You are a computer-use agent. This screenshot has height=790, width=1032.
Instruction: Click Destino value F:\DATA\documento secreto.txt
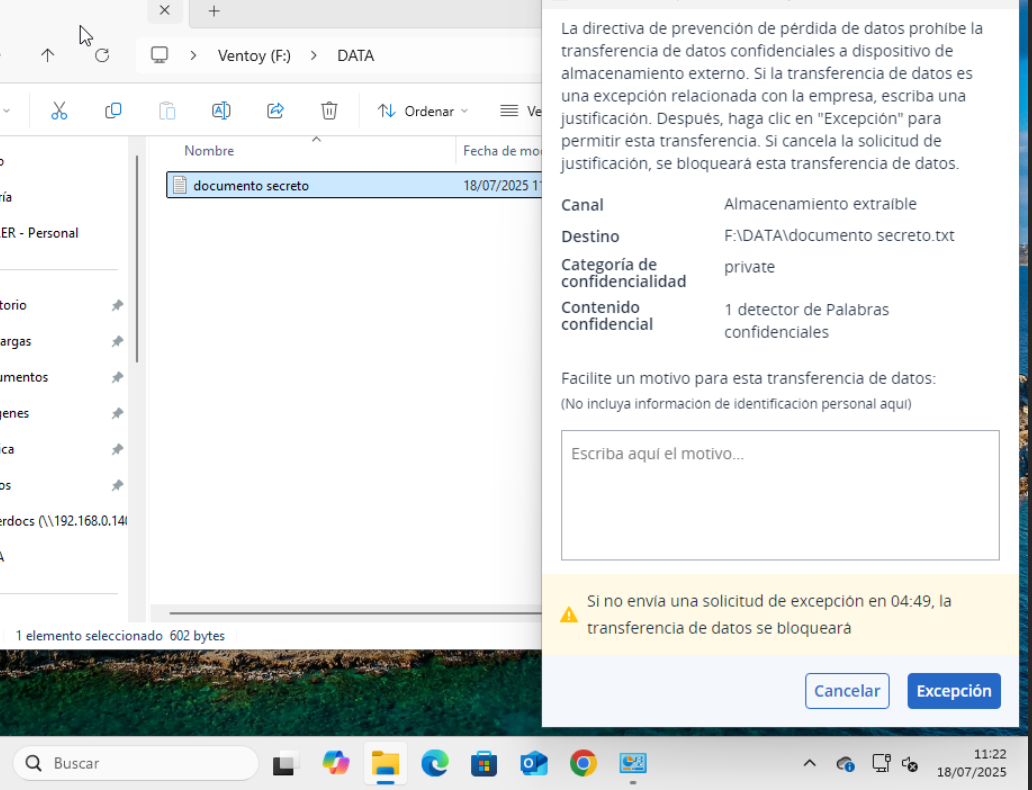[839, 235]
